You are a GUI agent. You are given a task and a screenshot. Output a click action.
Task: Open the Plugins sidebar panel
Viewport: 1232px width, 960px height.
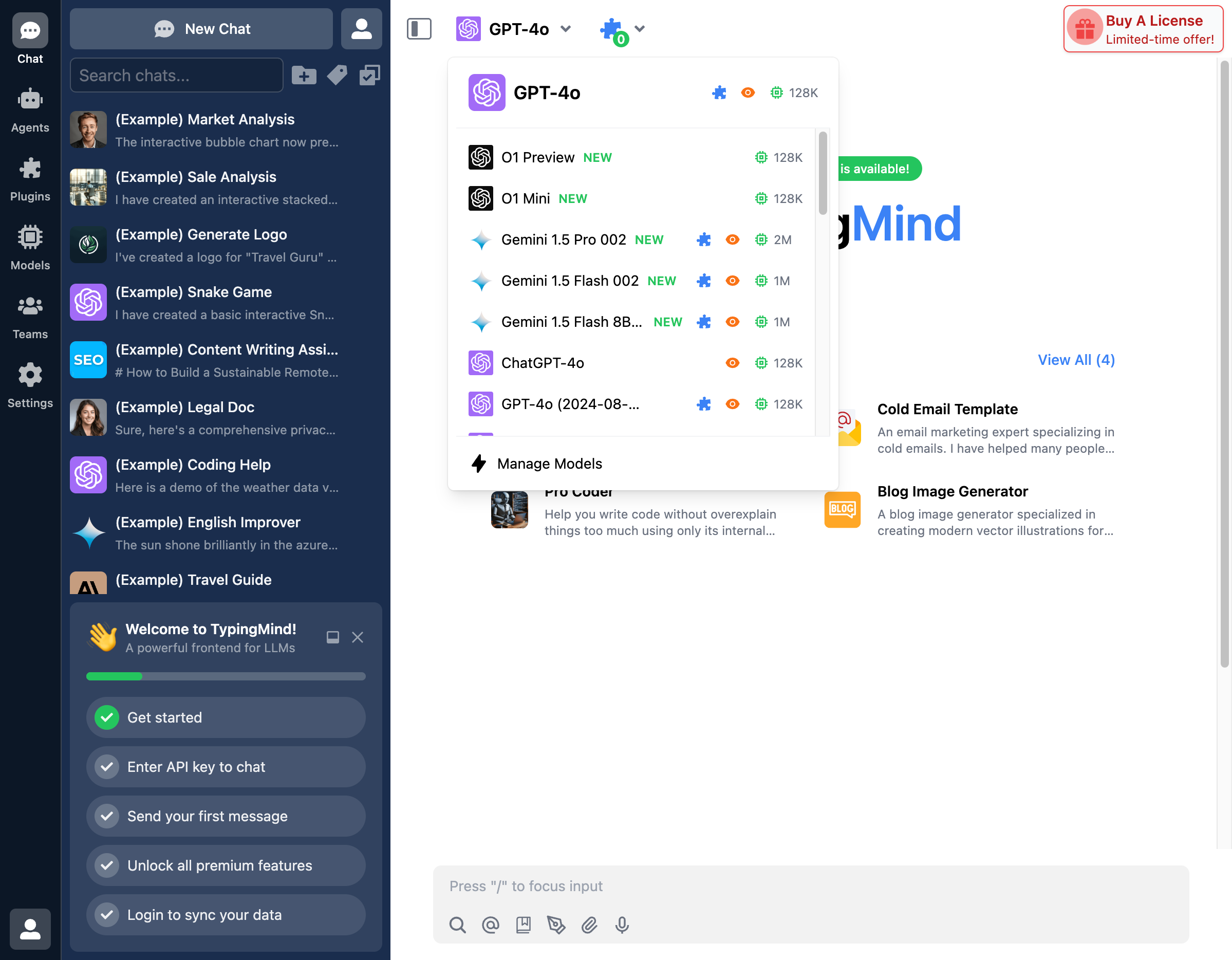(x=30, y=178)
